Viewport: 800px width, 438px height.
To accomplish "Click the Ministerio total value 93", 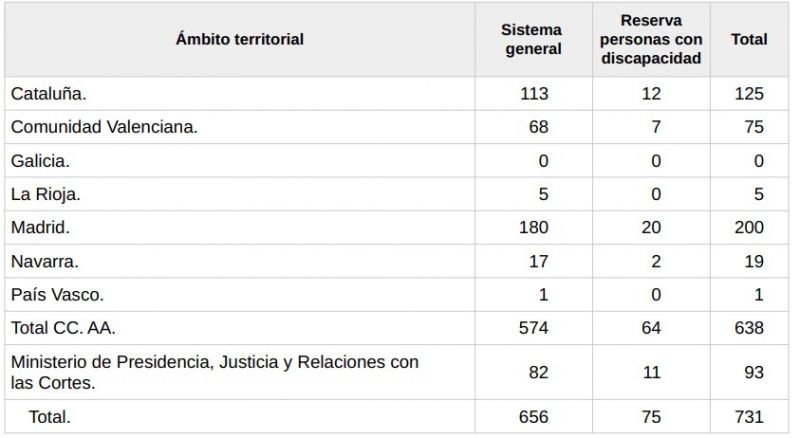I will point(754,373).
